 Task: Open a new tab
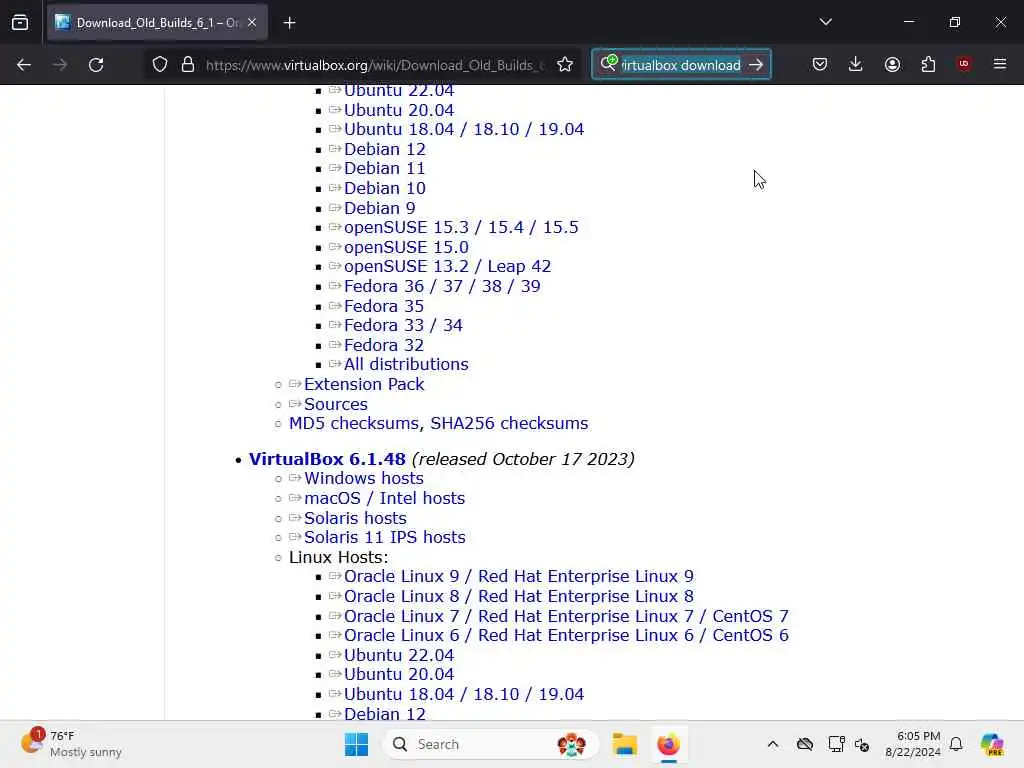(x=289, y=23)
